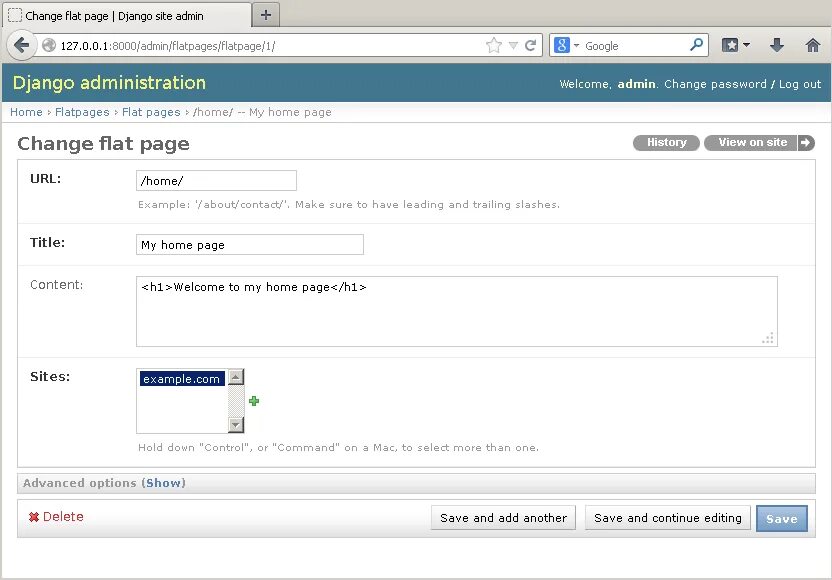Open the Google search engine selector

(566, 46)
